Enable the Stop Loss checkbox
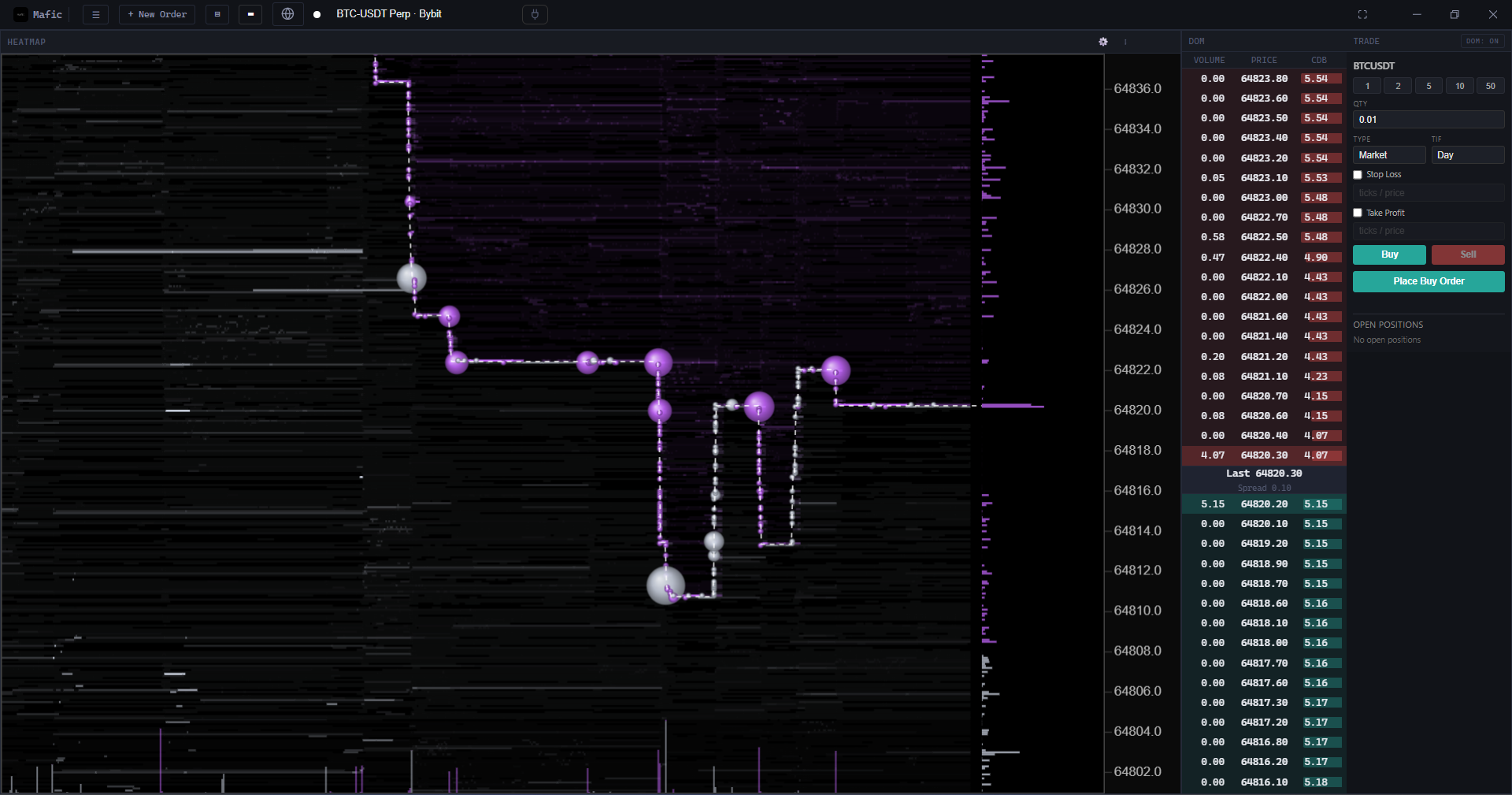The image size is (1512, 795). (x=1358, y=175)
